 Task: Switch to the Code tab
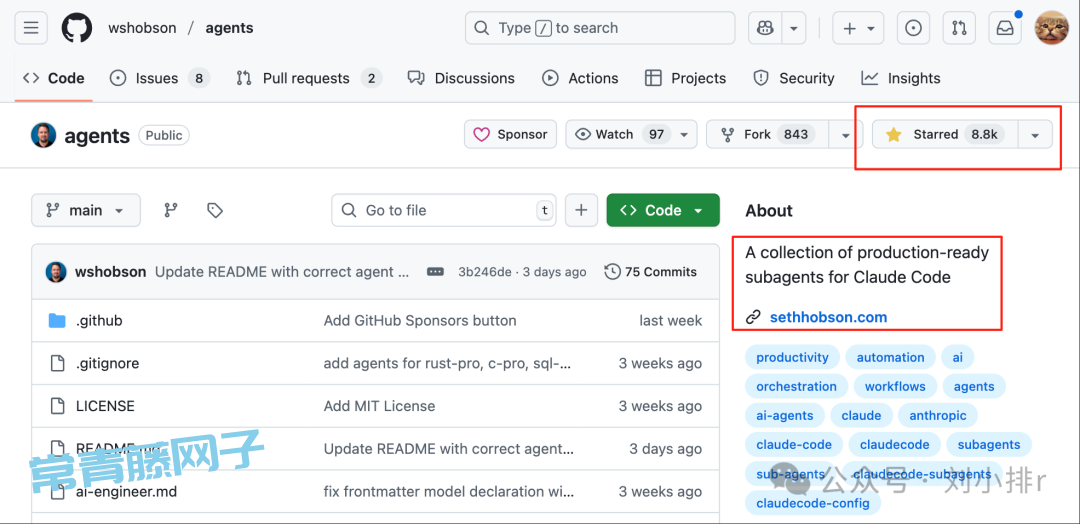click(x=54, y=78)
